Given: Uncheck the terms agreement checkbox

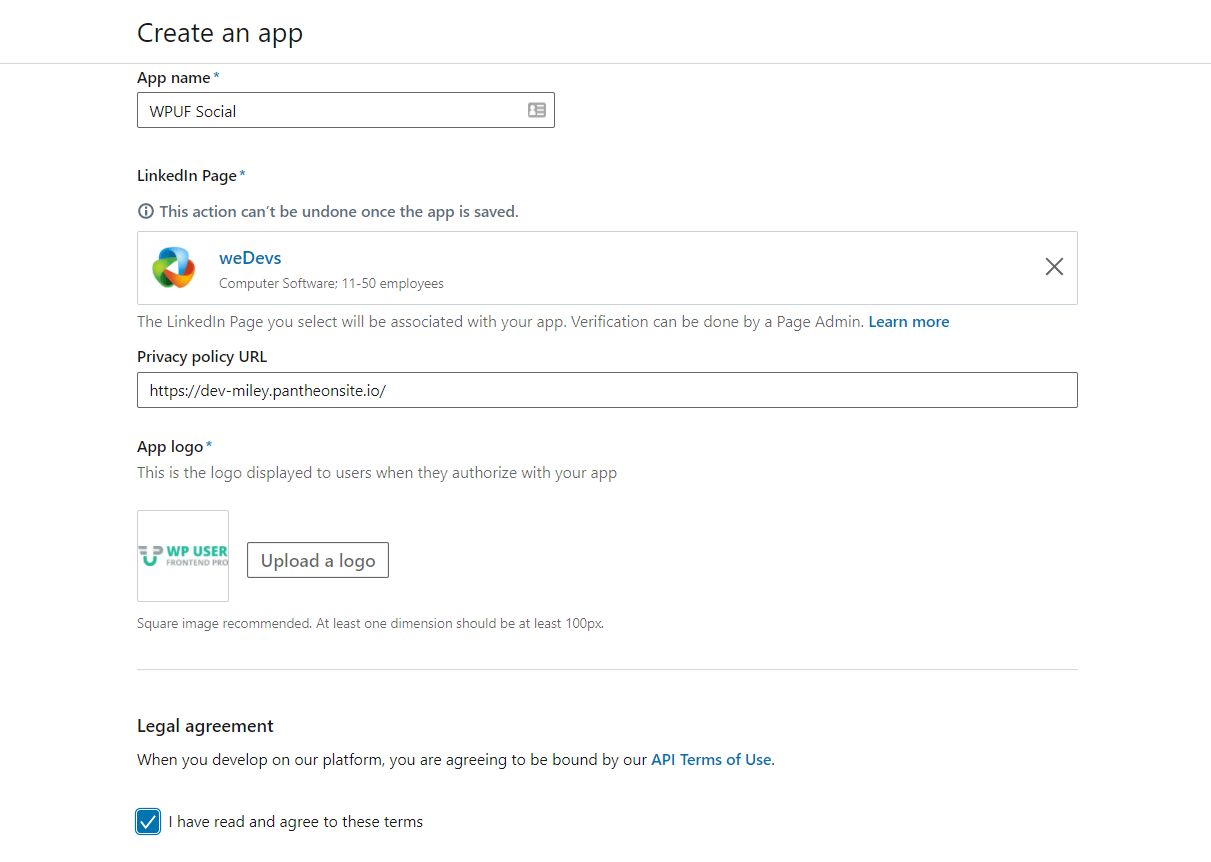Looking at the screenshot, I should click(x=147, y=821).
